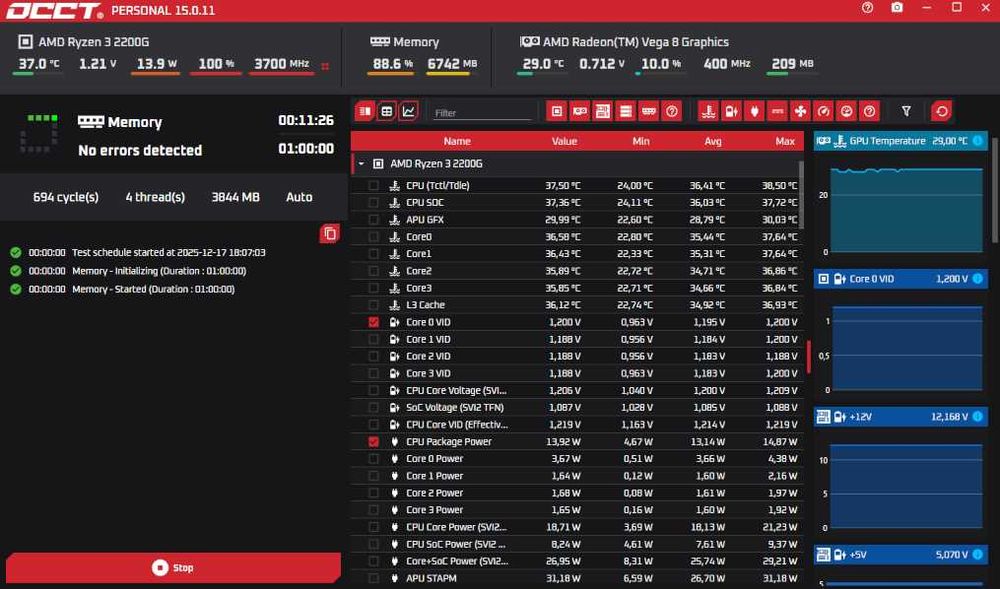Check the Core 0 Power checkbox
The image size is (1000, 589).
tap(374, 459)
